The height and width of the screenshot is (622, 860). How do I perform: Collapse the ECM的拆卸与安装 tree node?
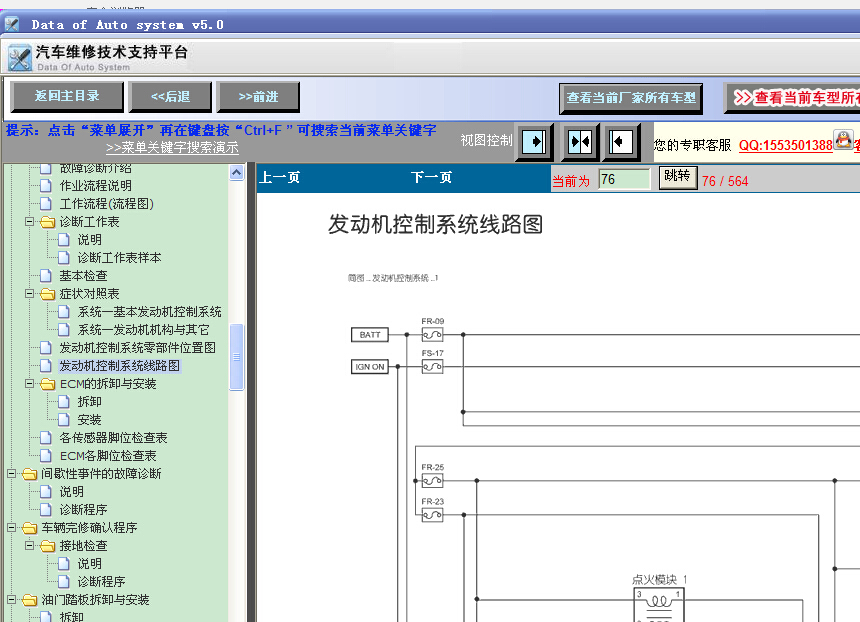(29, 384)
